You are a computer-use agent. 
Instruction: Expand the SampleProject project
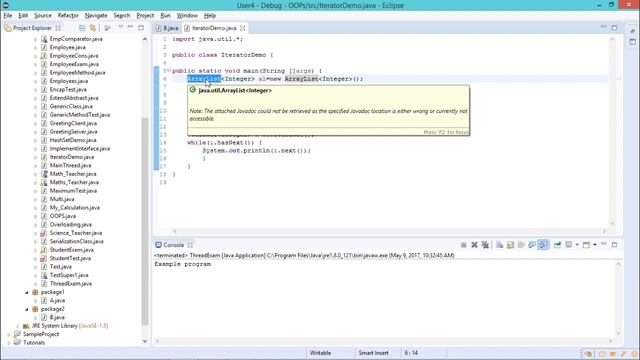9,334
